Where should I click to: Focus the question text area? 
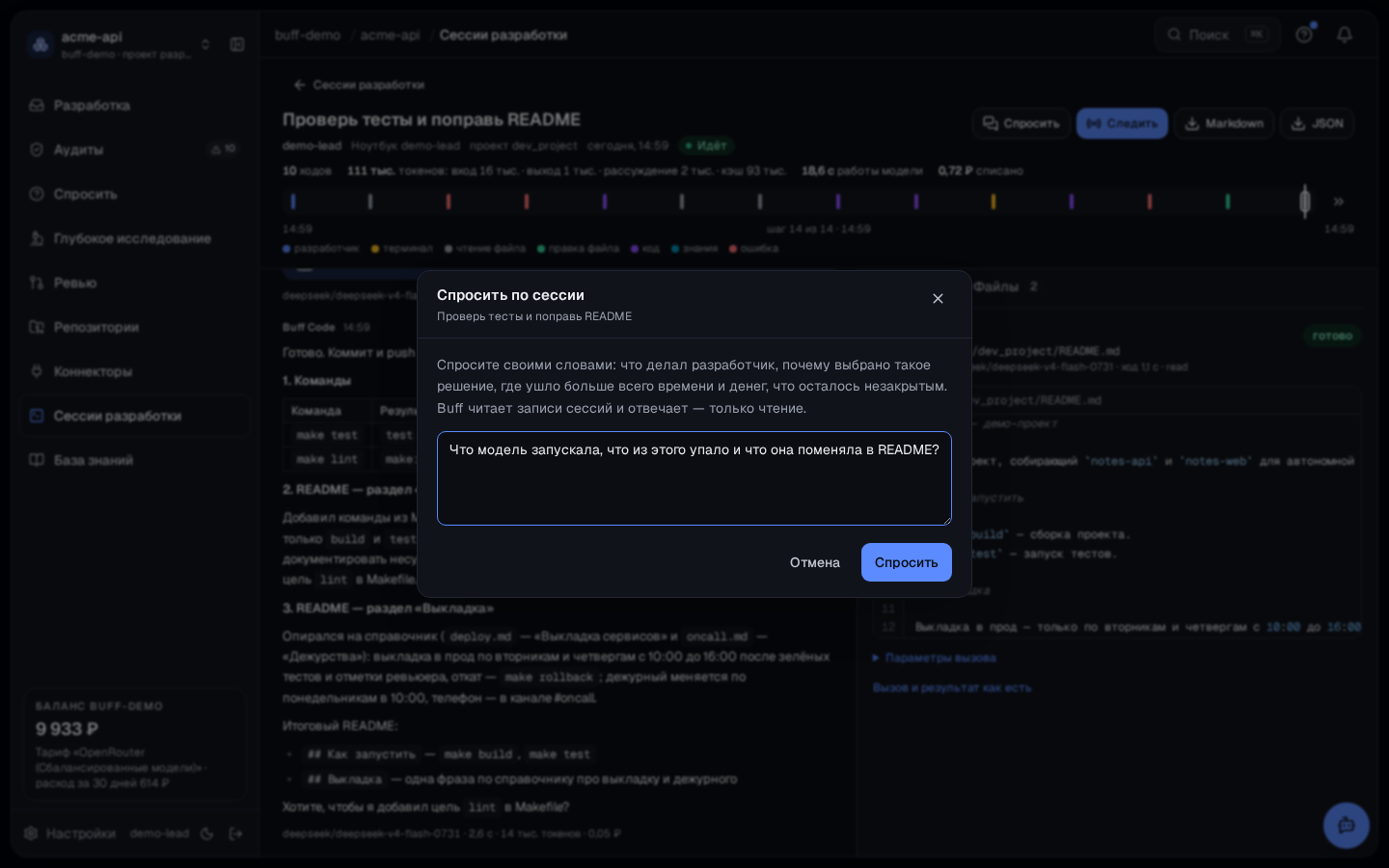pyautogui.click(x=694, y=478)
